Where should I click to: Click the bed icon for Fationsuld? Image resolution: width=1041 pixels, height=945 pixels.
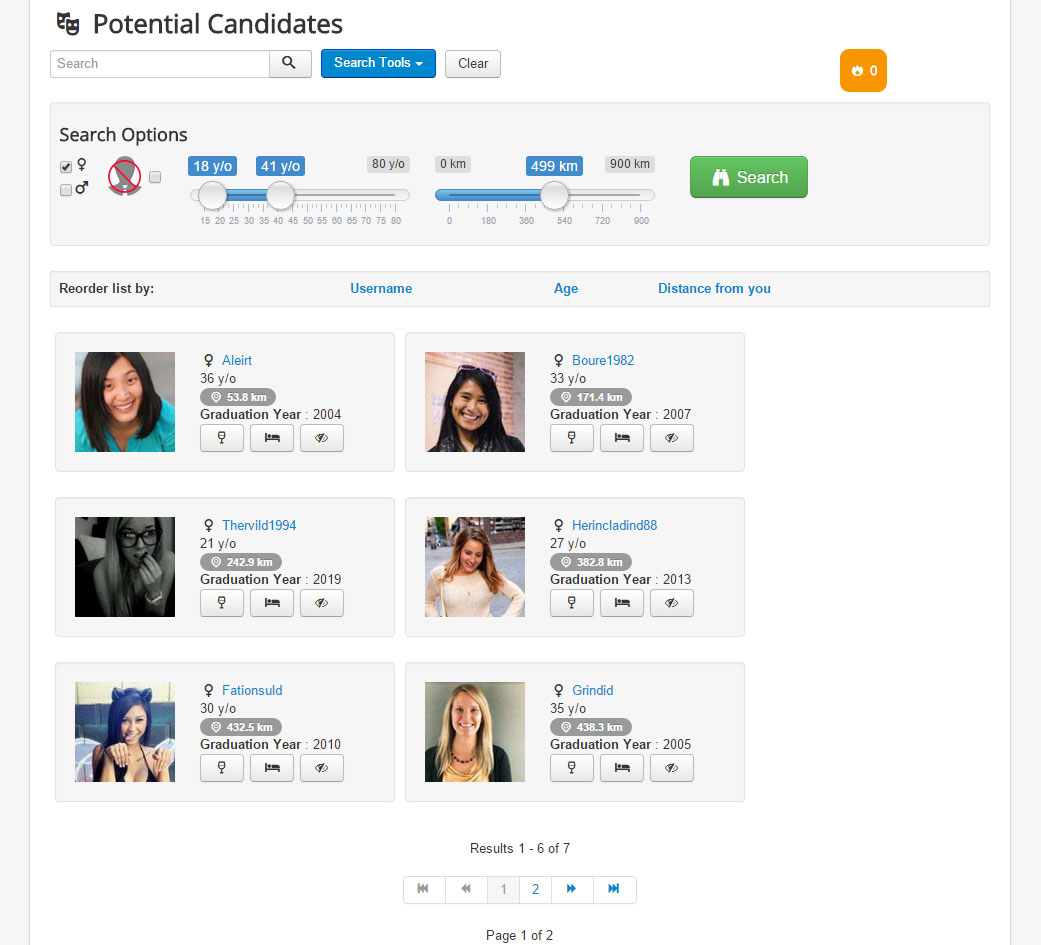(272, 768)
